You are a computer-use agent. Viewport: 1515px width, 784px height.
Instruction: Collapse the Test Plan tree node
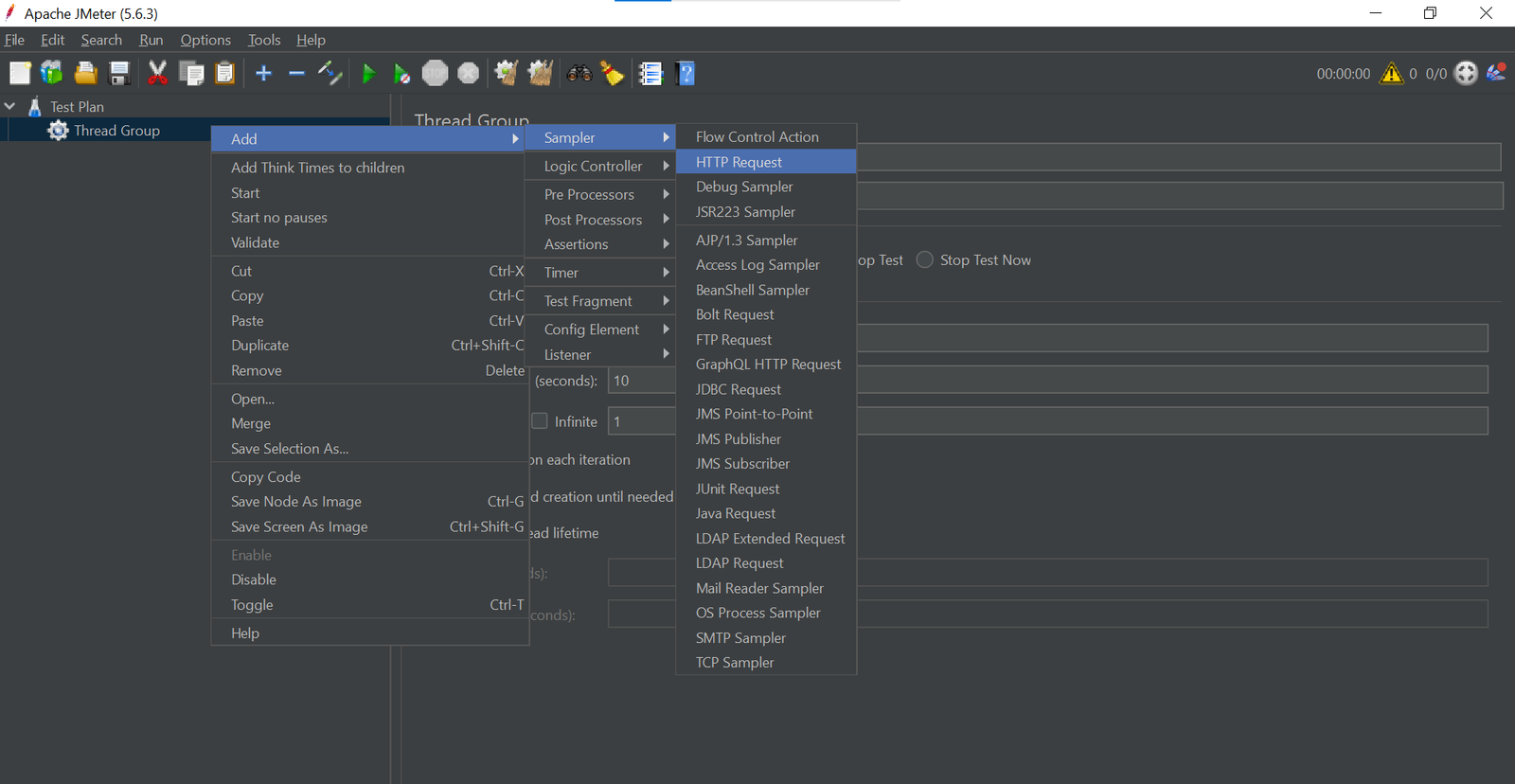tap(10, 106)
